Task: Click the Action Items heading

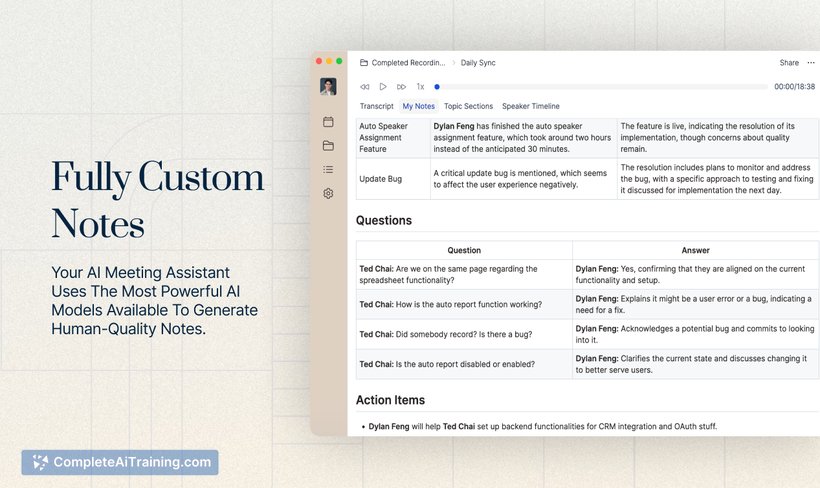Action: pos(390,400)
